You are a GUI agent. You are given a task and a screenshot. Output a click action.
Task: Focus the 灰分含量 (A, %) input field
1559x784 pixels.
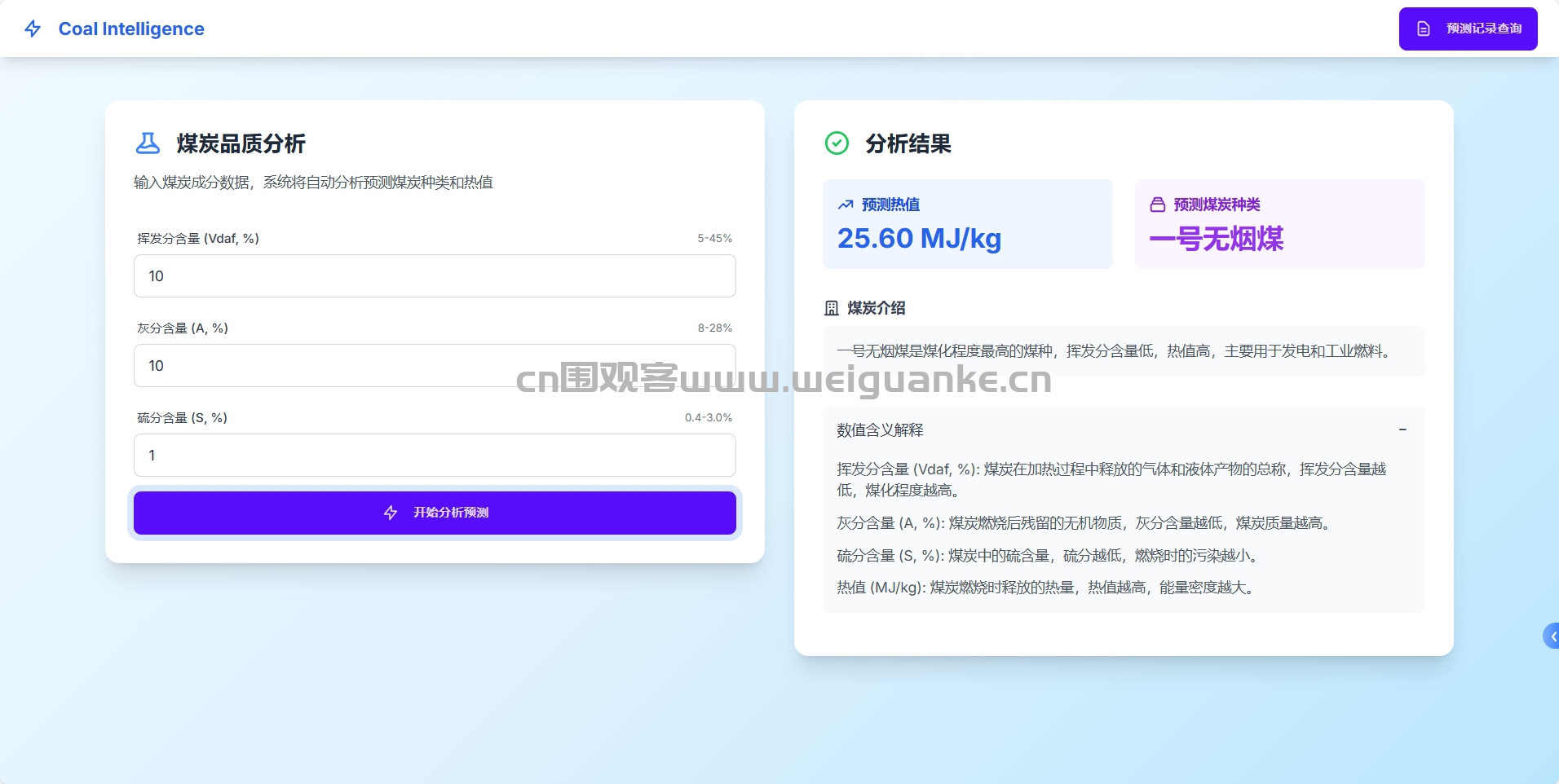[x=435, y=365]
